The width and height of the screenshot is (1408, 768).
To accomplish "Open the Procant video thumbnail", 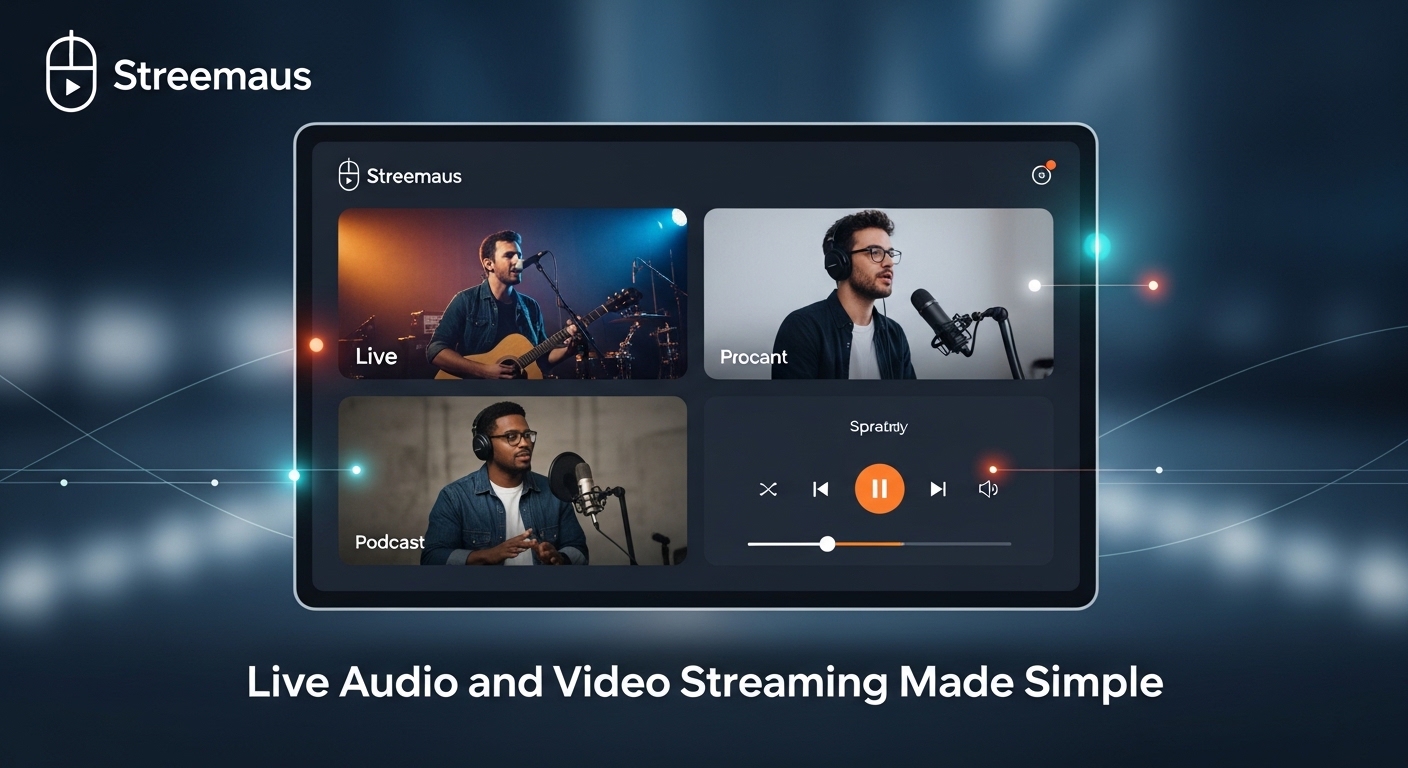I will 878,293.
